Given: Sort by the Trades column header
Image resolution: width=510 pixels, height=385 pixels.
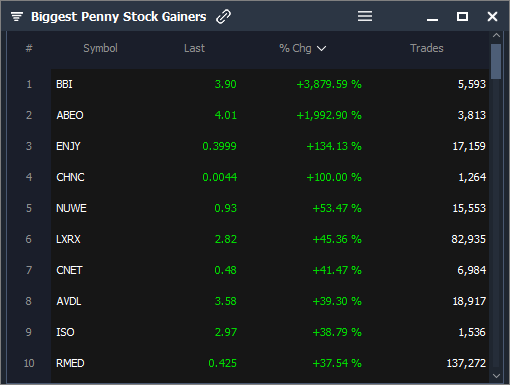Looking at the screenshot, I should (x=427, y=48).
